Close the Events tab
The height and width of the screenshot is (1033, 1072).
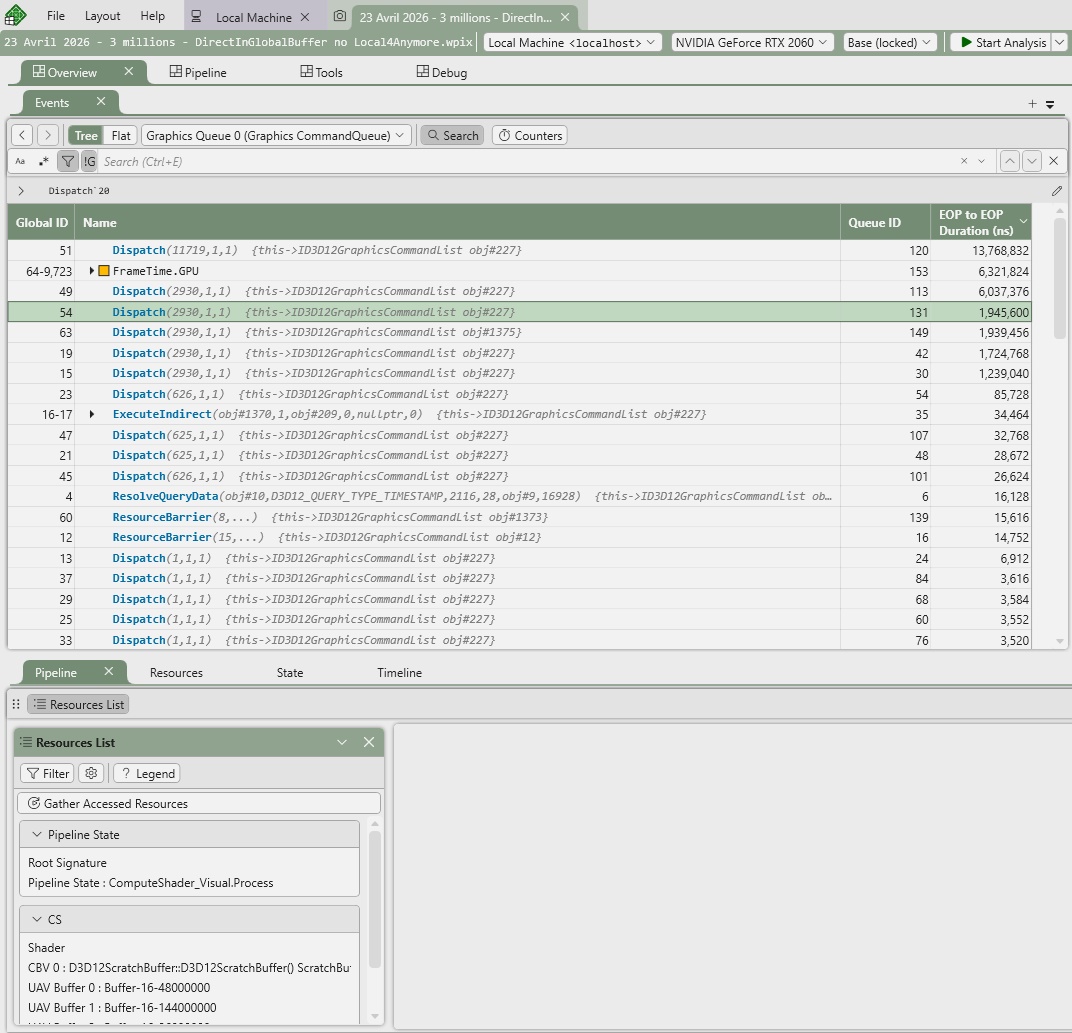click(101, 101)
